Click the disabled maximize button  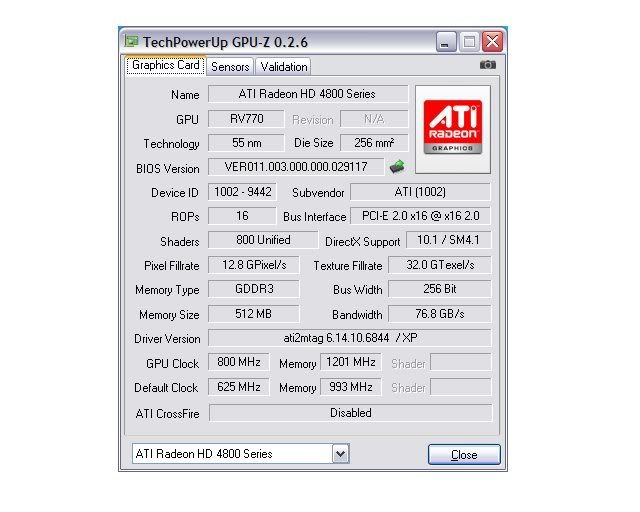pos(469,42)
